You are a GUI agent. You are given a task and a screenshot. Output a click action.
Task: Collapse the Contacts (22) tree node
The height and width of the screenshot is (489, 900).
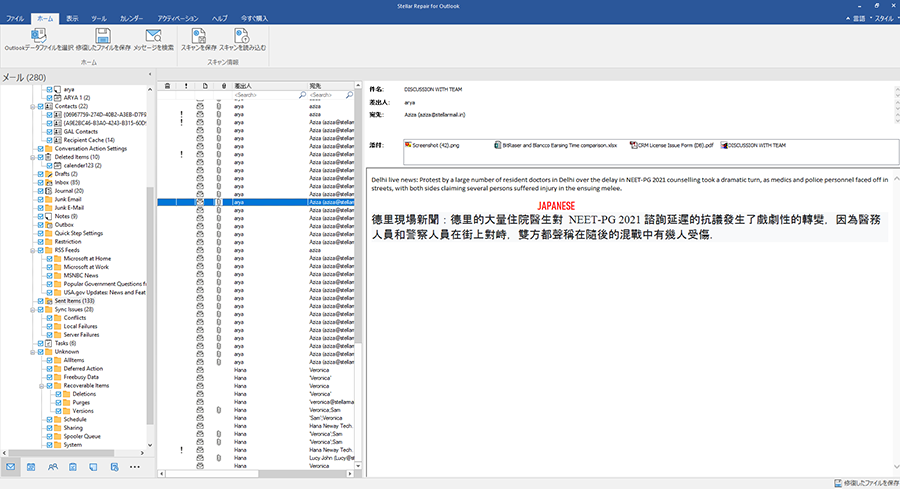click(33, 106)
